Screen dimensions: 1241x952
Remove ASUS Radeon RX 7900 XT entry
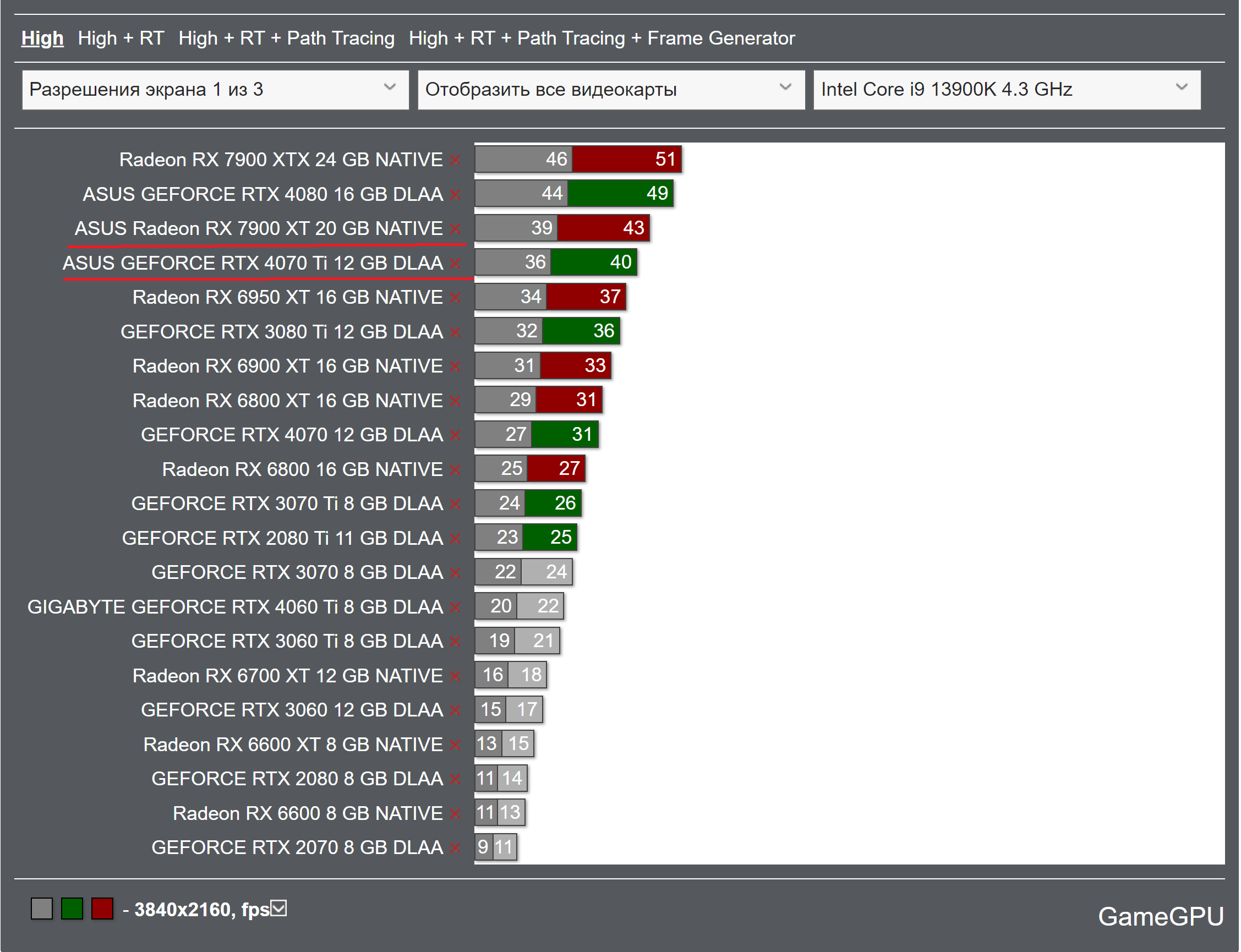coord(455,229)
